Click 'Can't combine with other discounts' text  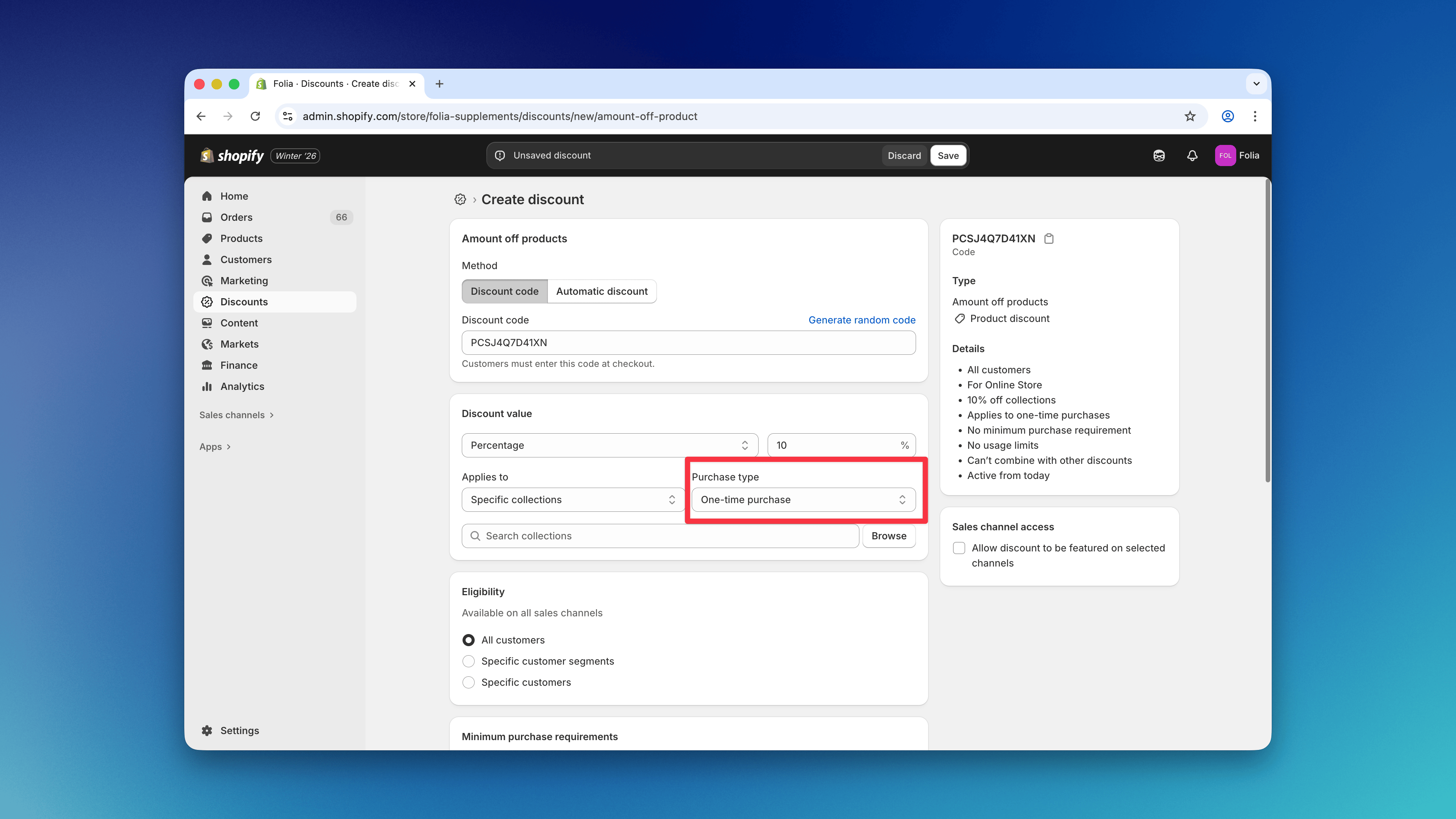(1049, 460)
